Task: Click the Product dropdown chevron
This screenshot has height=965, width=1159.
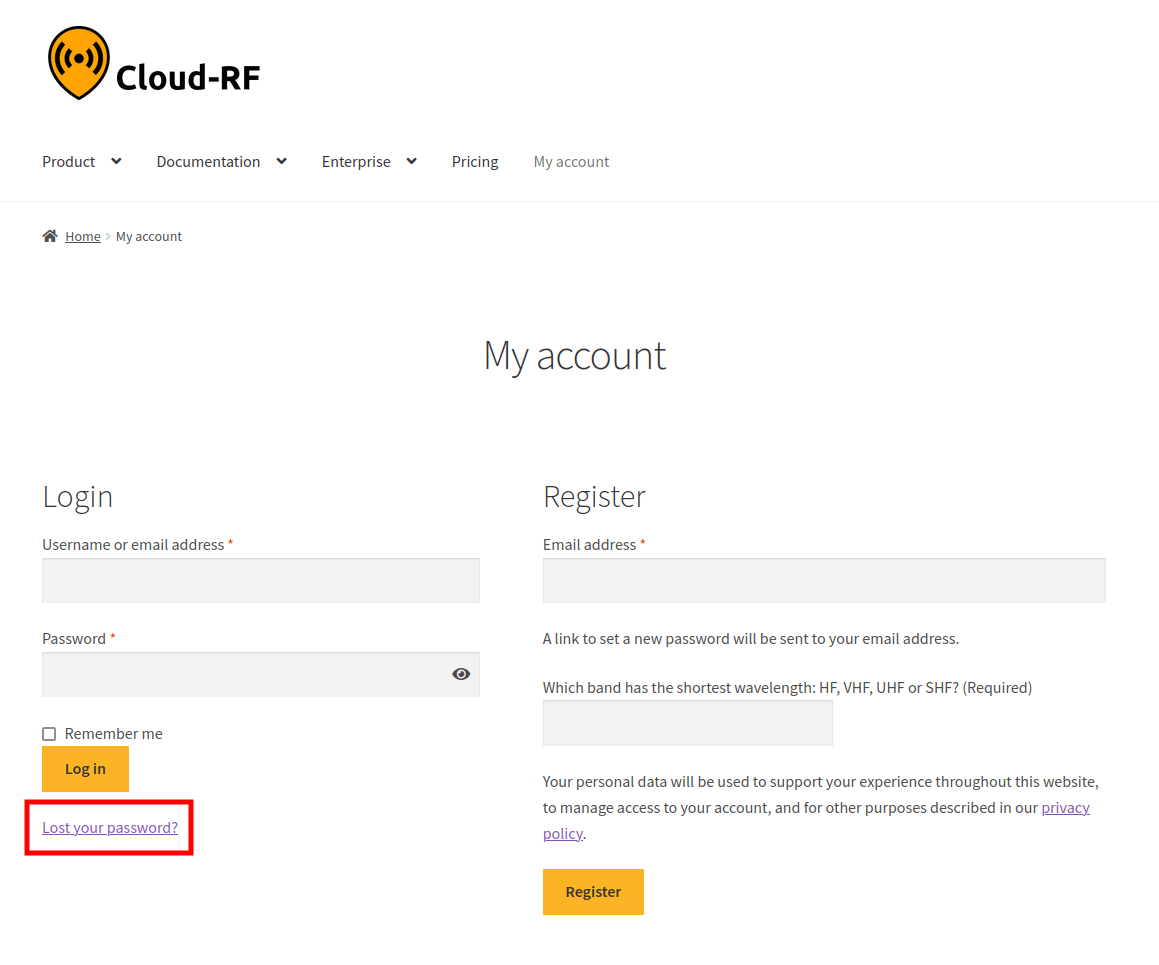Action: pyautogui.click(x=116, y=161)
